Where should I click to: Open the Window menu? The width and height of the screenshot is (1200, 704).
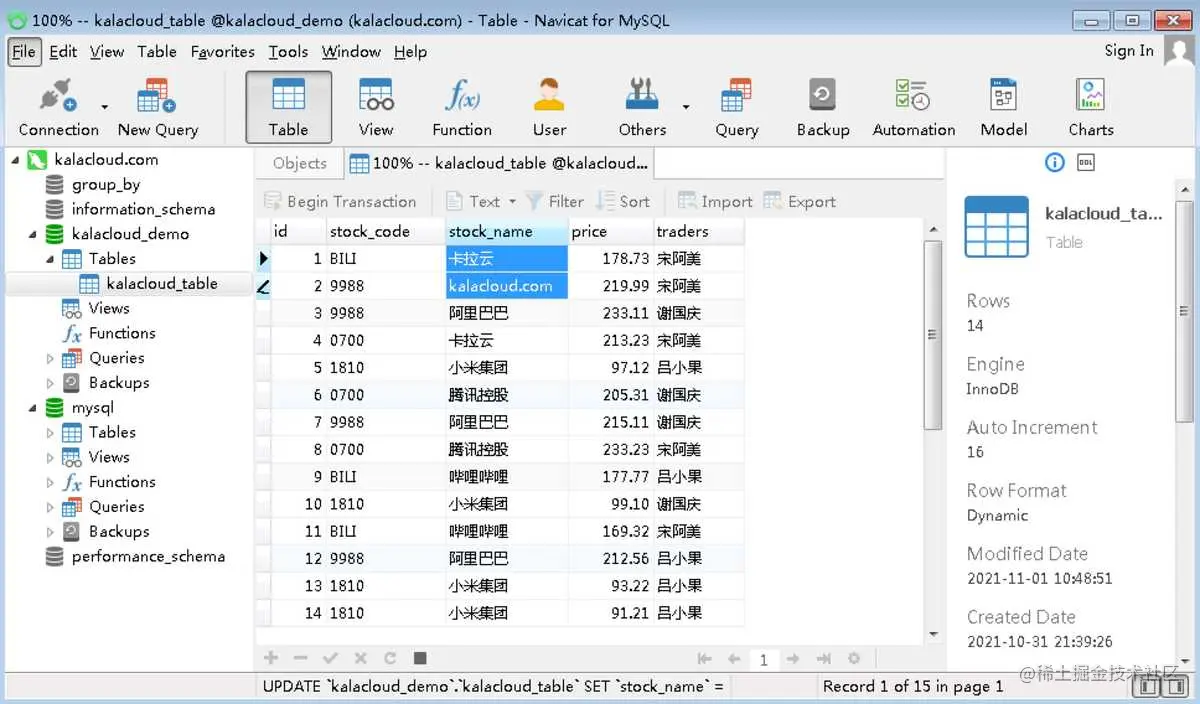[x=351, y=52]
